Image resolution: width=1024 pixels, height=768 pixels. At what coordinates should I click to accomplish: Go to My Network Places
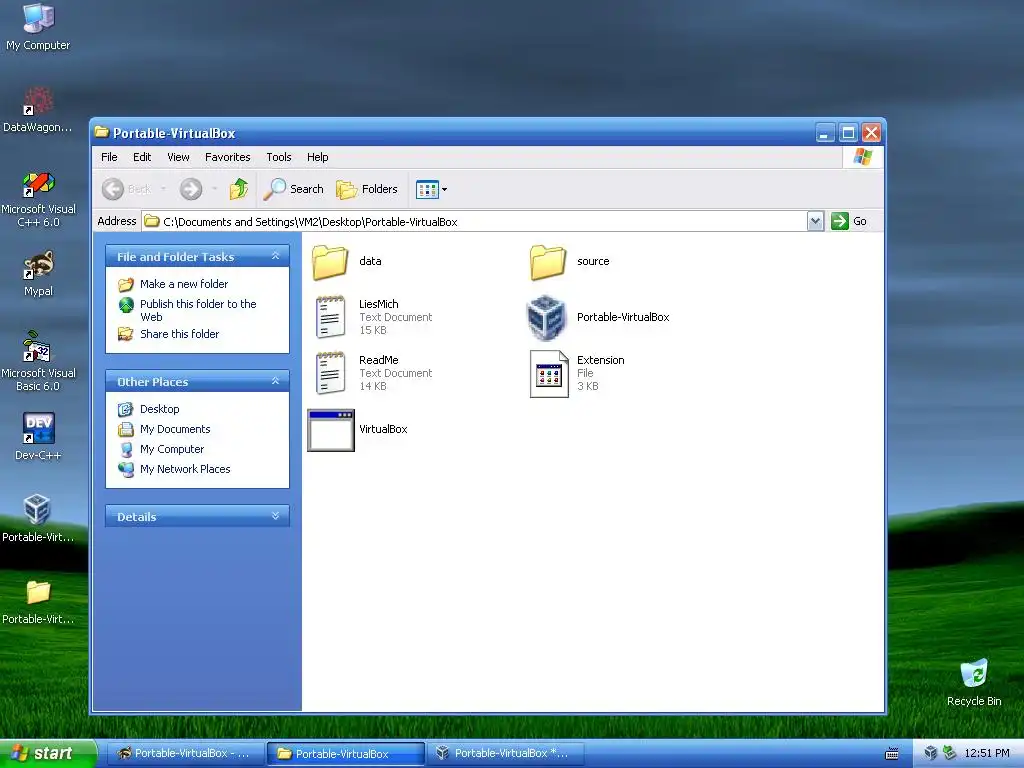[184, 469]
